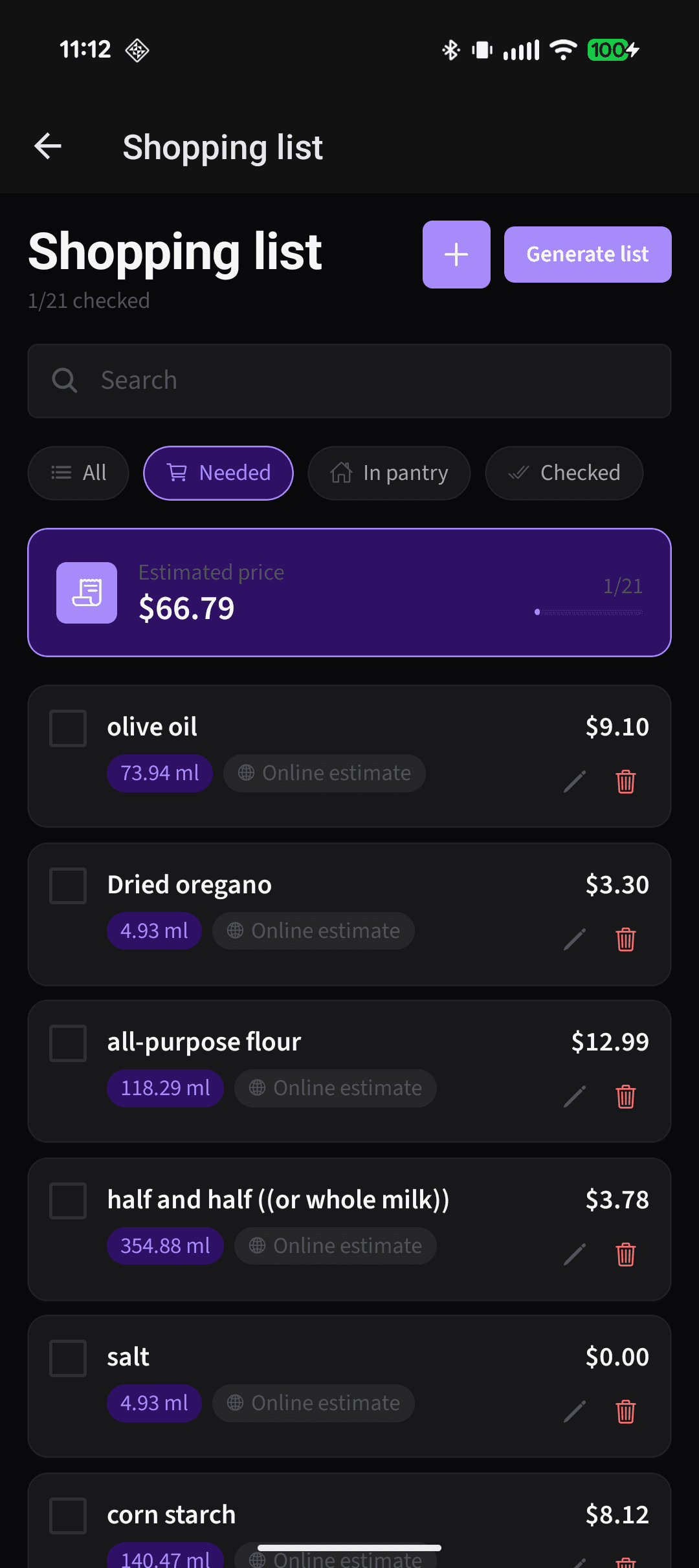
Task: Tap the checked progress bar
Action: coord(589,612)
